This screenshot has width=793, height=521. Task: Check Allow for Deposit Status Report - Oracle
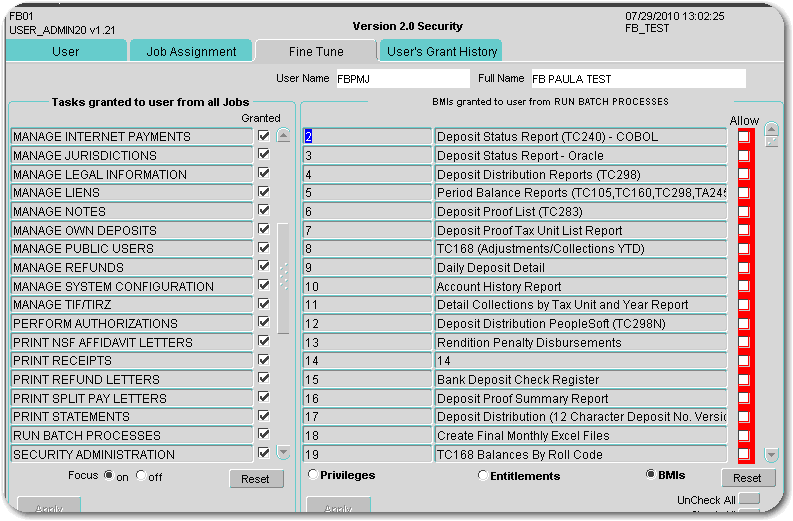744,155
